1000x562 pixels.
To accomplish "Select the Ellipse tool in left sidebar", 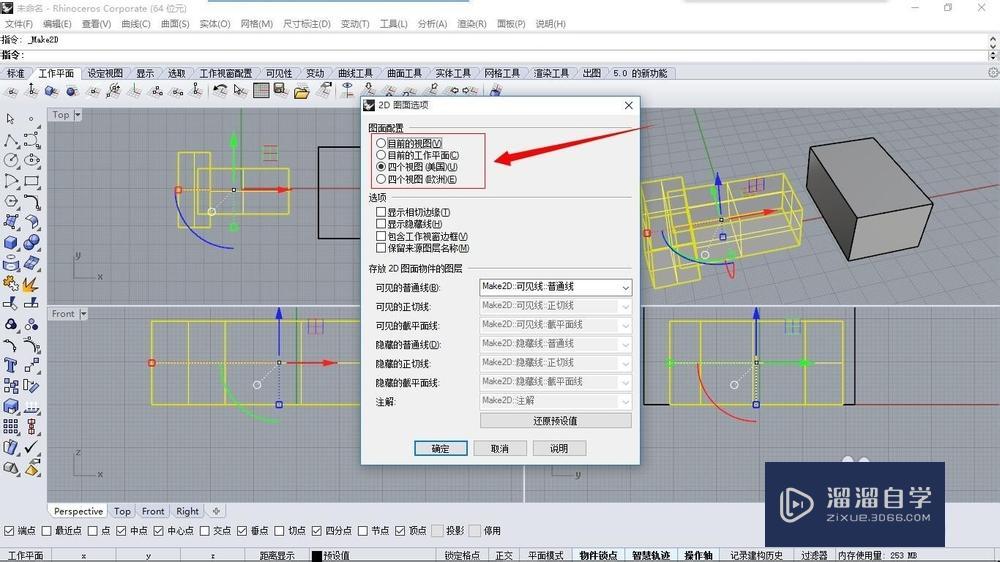I will 31,160.
